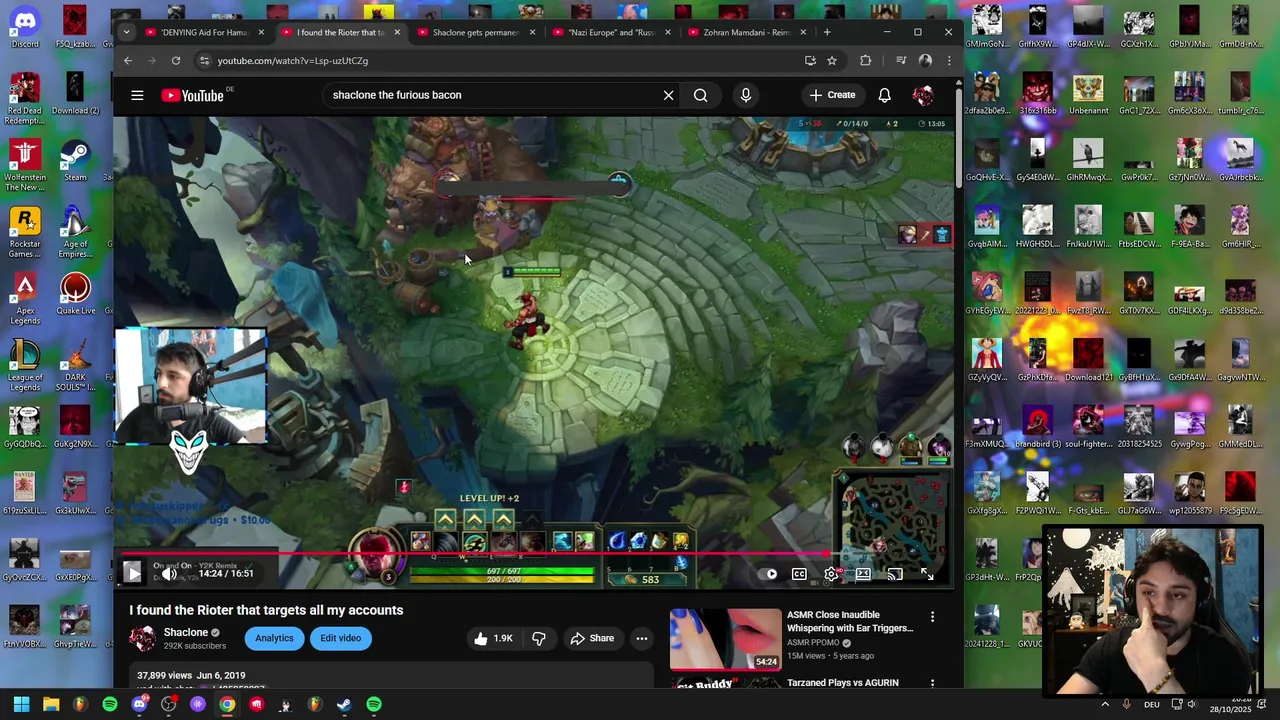
Task: Seek on the red video progress bar
Action: 534,552
